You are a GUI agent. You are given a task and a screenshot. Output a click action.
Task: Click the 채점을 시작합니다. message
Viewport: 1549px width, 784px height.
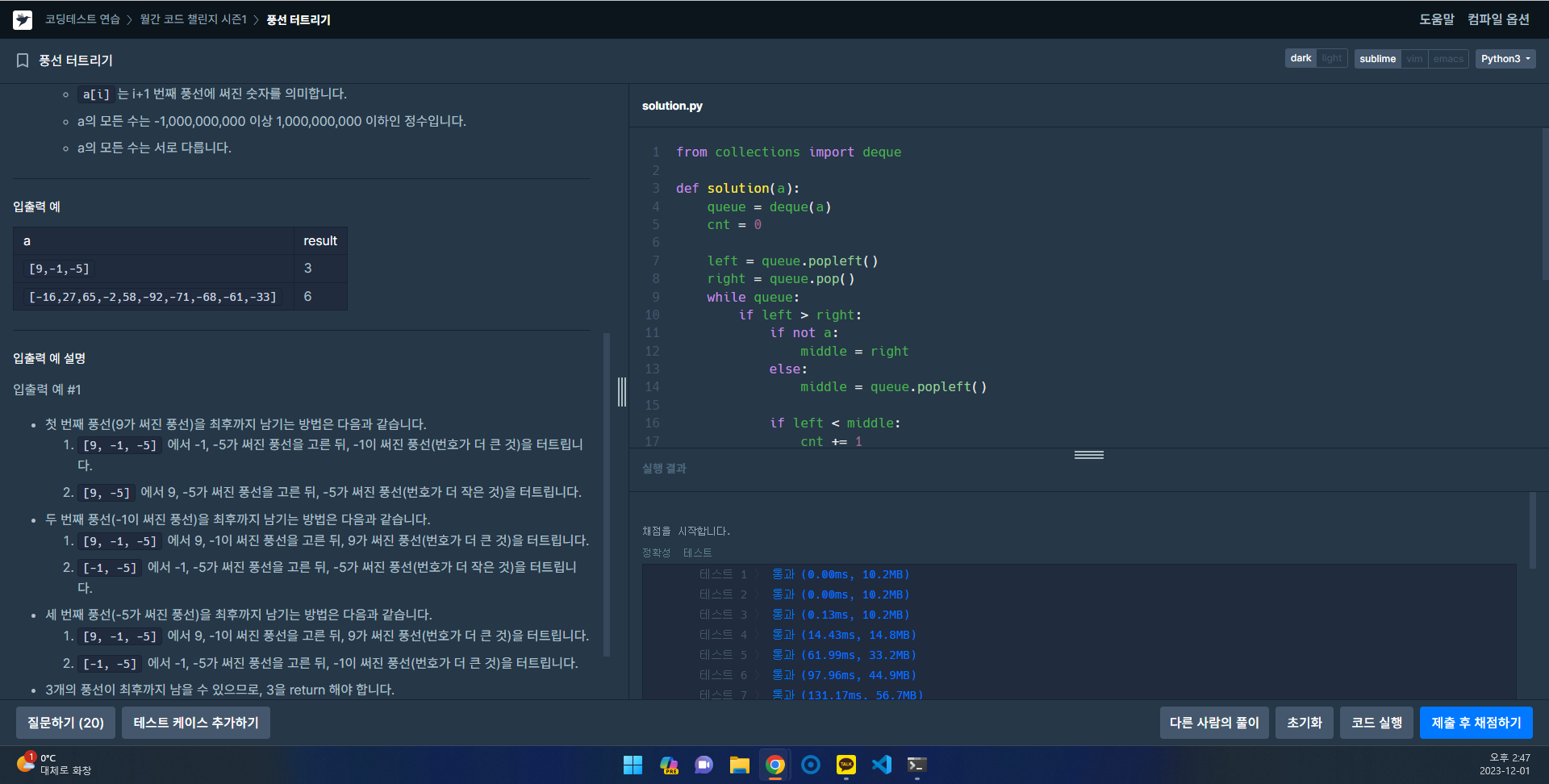pyautogui.click(x=686, y=531)
